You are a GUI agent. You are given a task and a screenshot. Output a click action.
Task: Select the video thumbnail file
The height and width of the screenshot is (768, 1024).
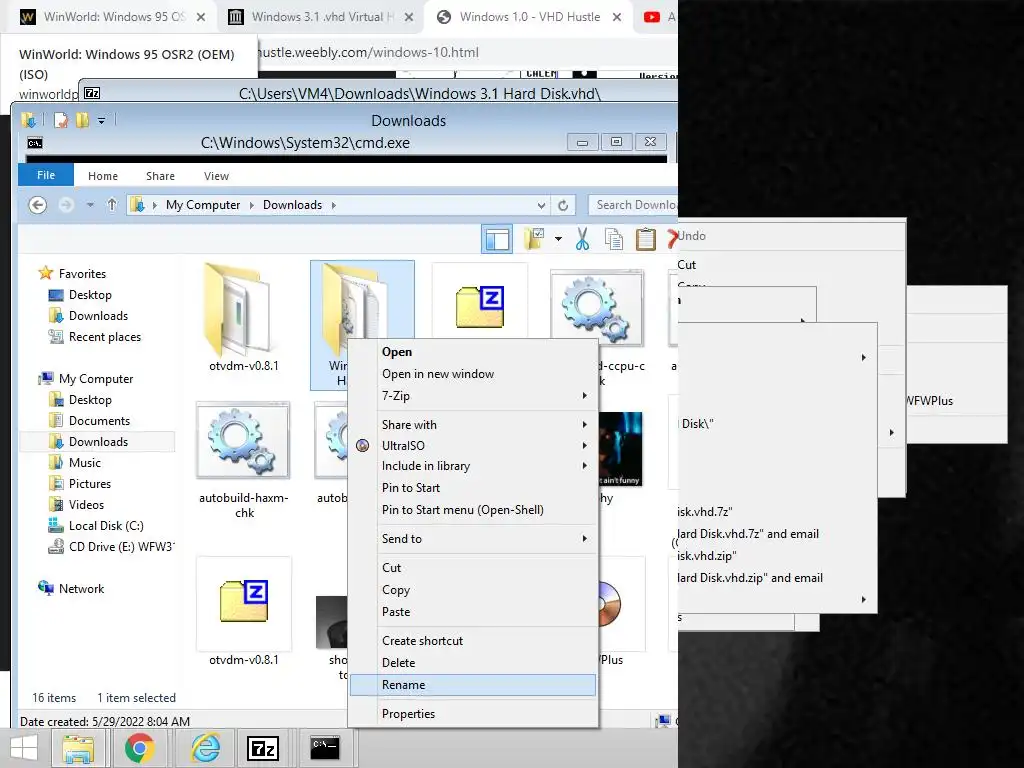(620, 449)
